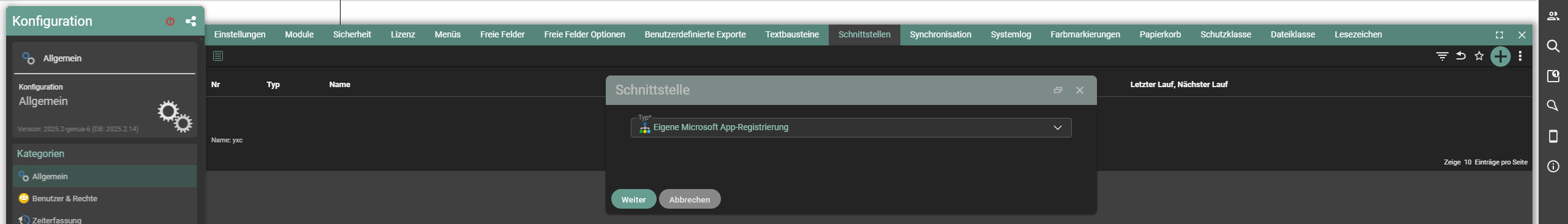1568x224 pixels.
Task: Sort by the Name column header
Action: coord(339,85)
